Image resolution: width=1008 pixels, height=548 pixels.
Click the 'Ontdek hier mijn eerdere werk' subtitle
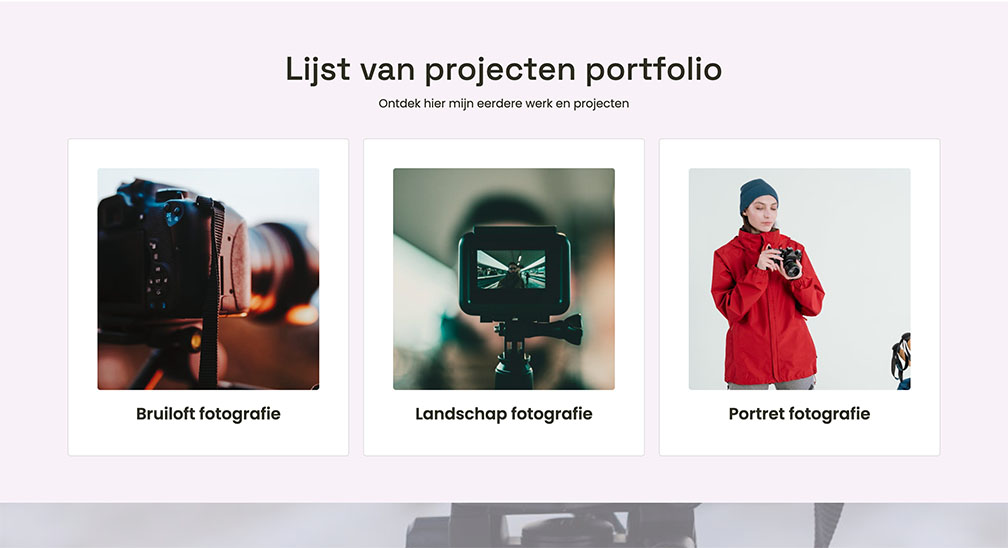[504, 104]
